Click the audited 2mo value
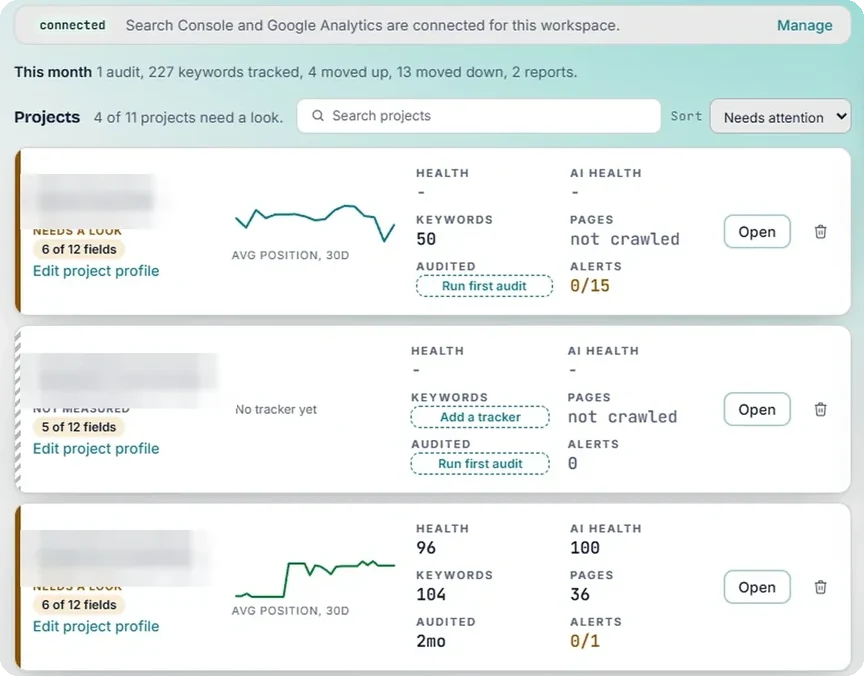Viewport: 864px width, 676px height. pos(431,641)
